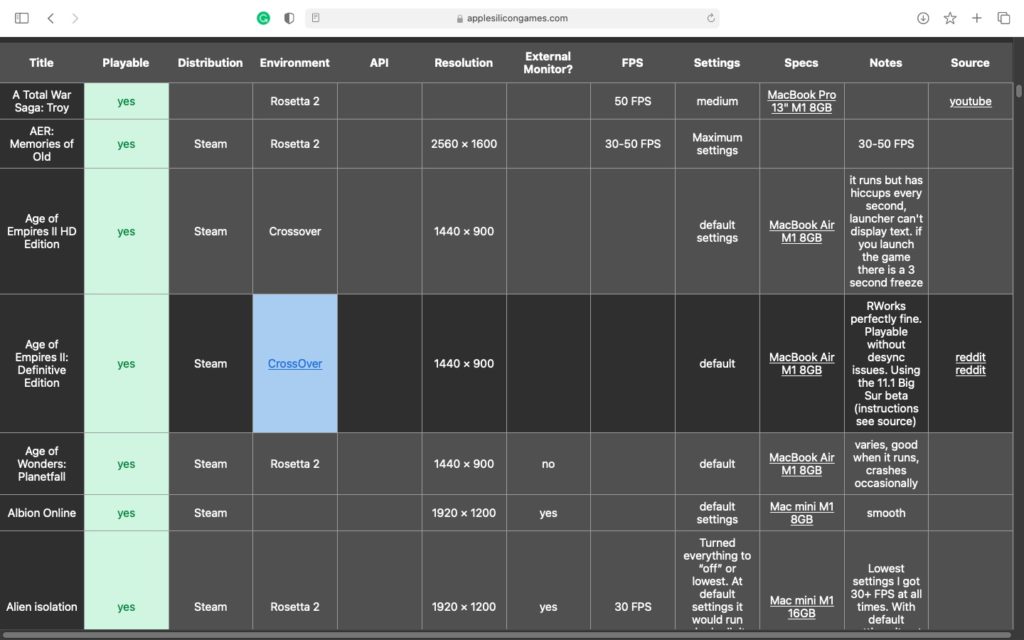The width and height of the screenshot is (1024, 640).
Task: Click the Grammarly extension icon
Action: (263, 18)
